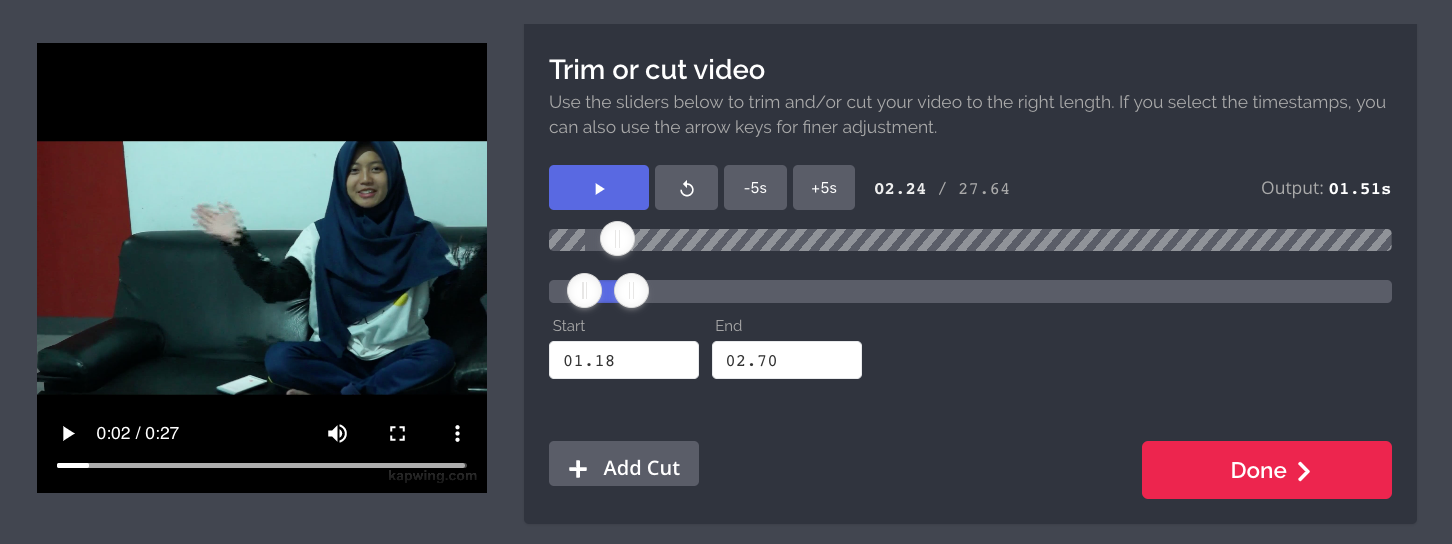1452x544 pixels.
Task: Click the Start time input field
Action: tap(624, 360)
